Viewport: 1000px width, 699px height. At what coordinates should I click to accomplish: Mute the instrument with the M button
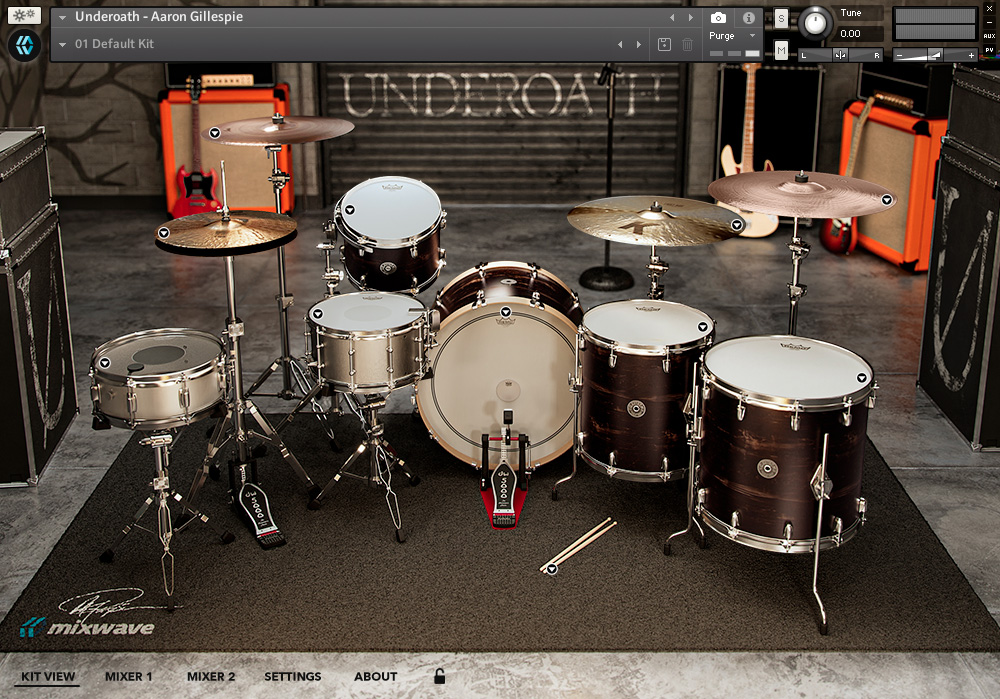tap(780, 50)
